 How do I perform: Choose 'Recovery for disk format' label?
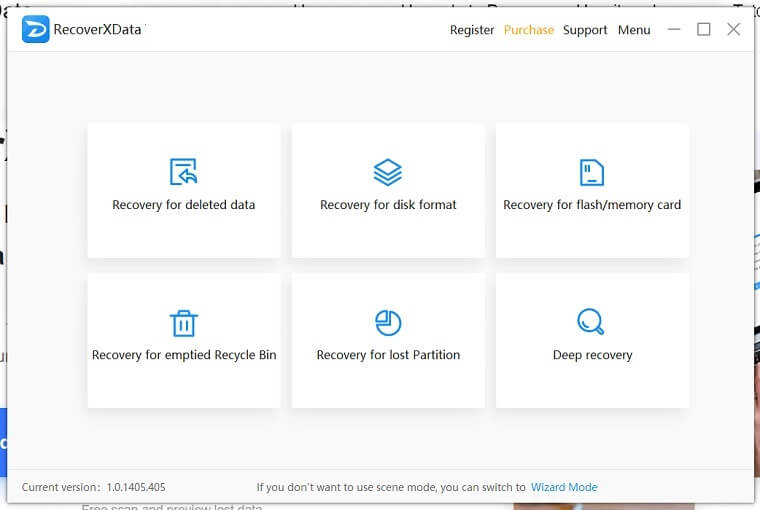(x=388, y=205)
